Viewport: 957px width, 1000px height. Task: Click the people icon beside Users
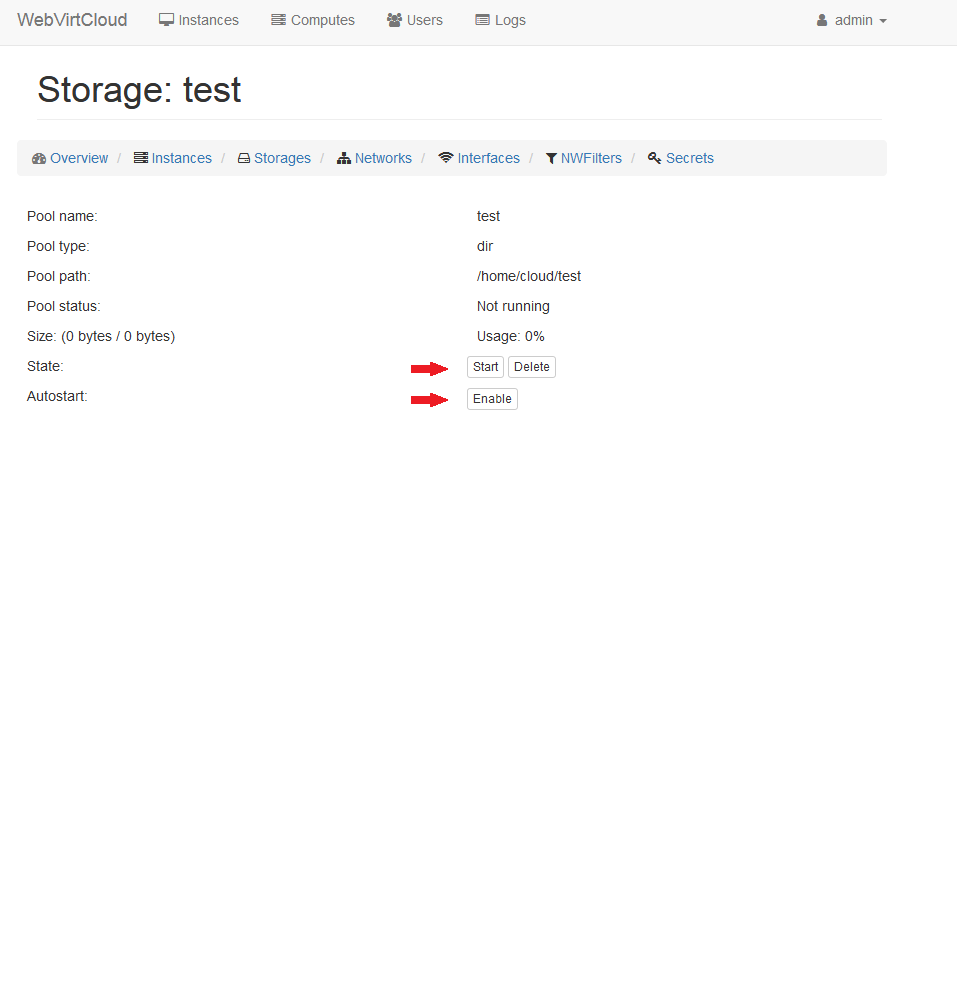click(394, 20)
